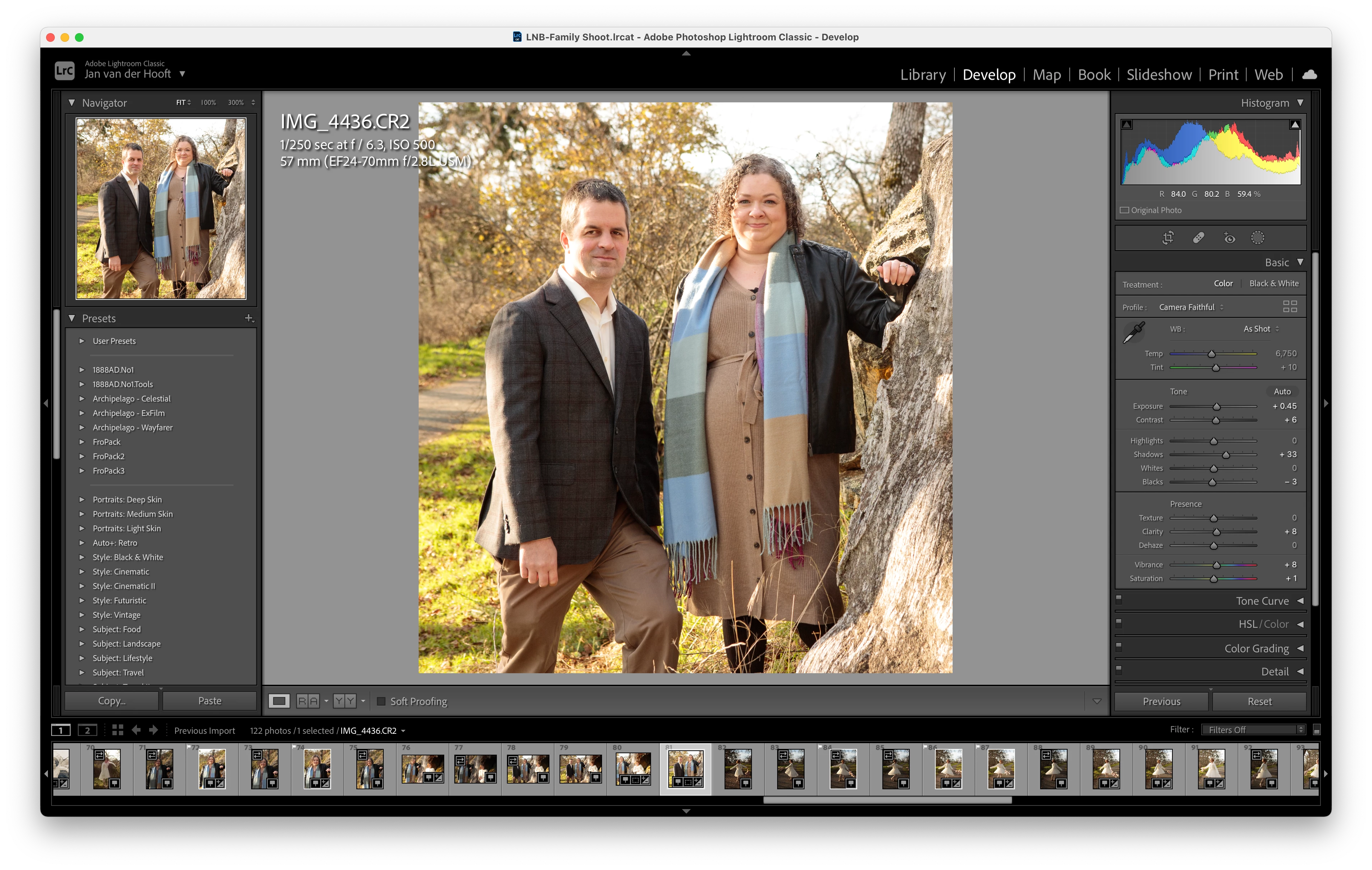Switch to Grid view in filmstrip bar
This screenshot has width=1372, height=870.
click(117, 730)
